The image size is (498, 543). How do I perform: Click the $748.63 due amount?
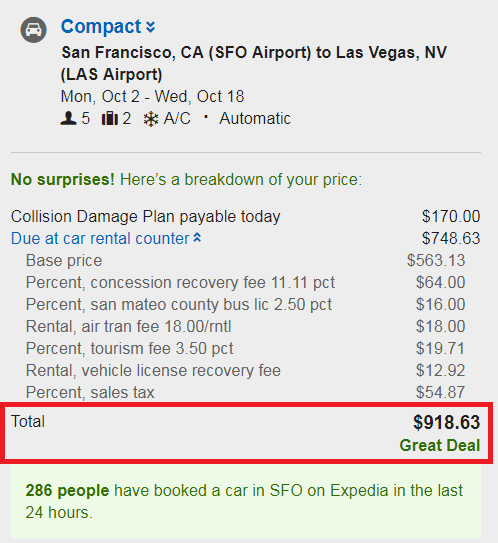pyautogui.click(x=451, y=238)
